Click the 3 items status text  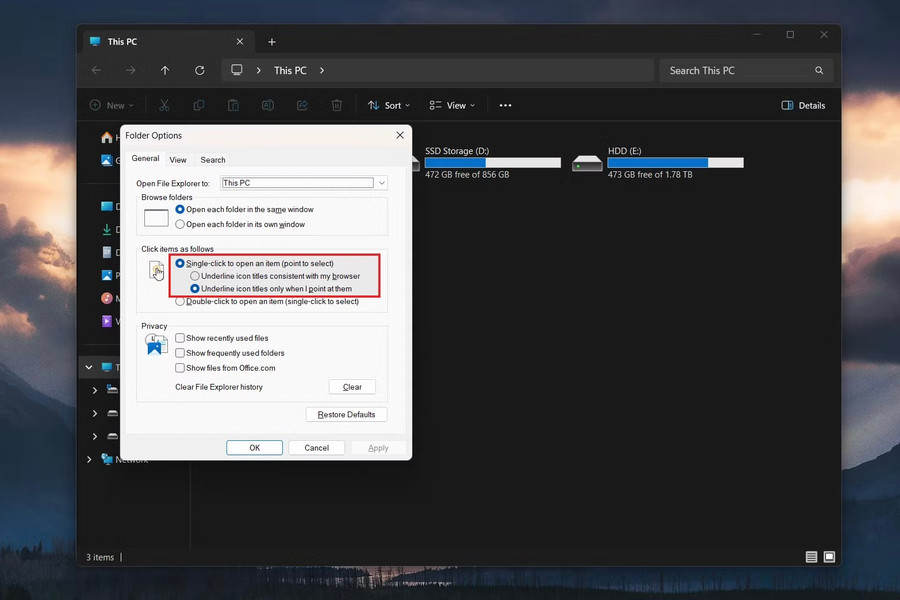tap(100, 558)
